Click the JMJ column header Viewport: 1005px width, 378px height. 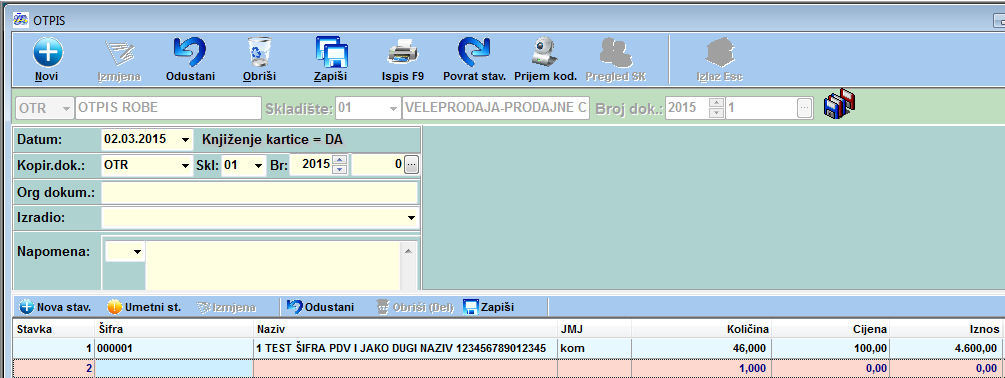click(x=594, y=329)
